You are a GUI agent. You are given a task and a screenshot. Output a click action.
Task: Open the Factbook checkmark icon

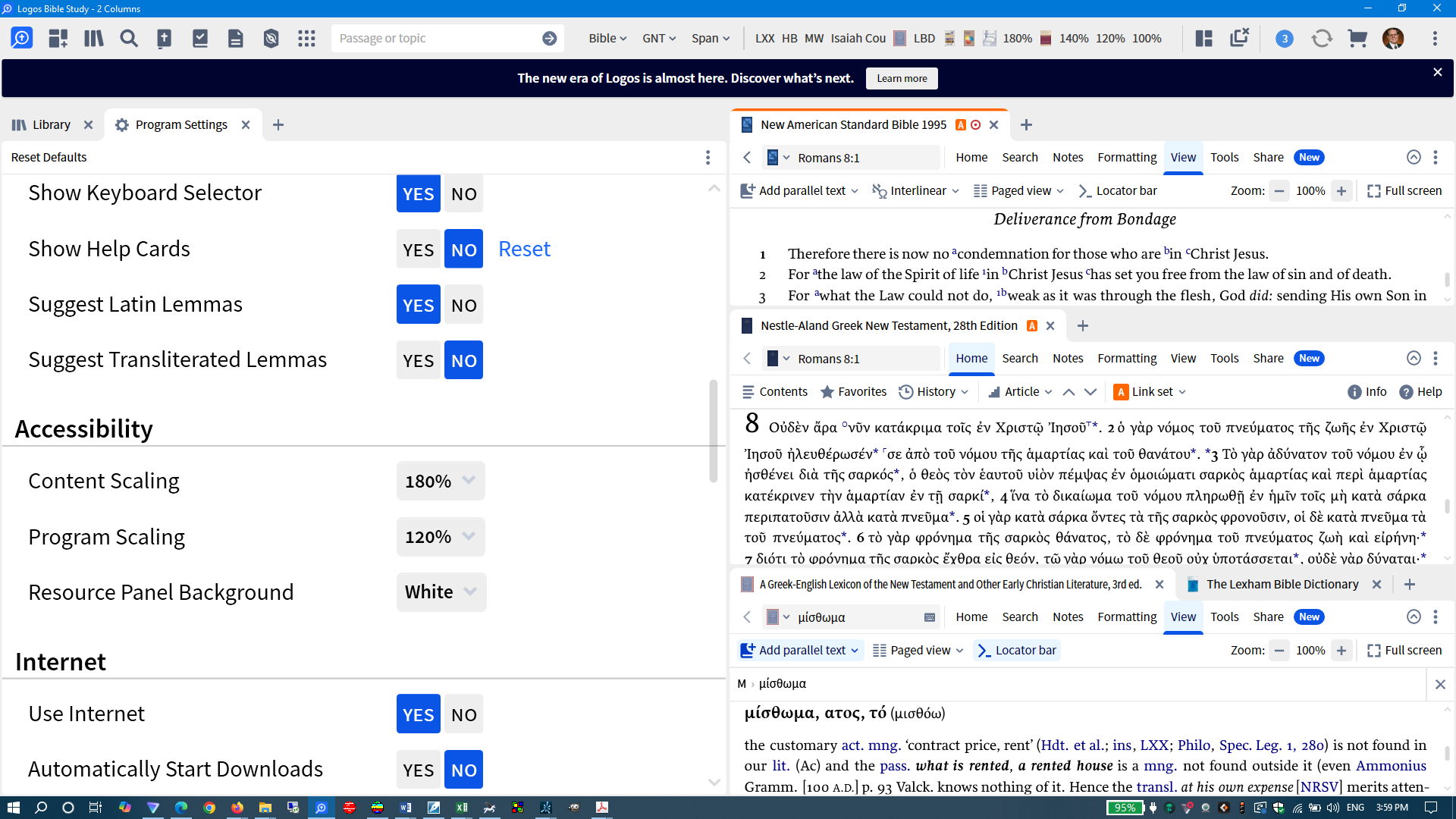pyautogui.click(x=200, y=38)
